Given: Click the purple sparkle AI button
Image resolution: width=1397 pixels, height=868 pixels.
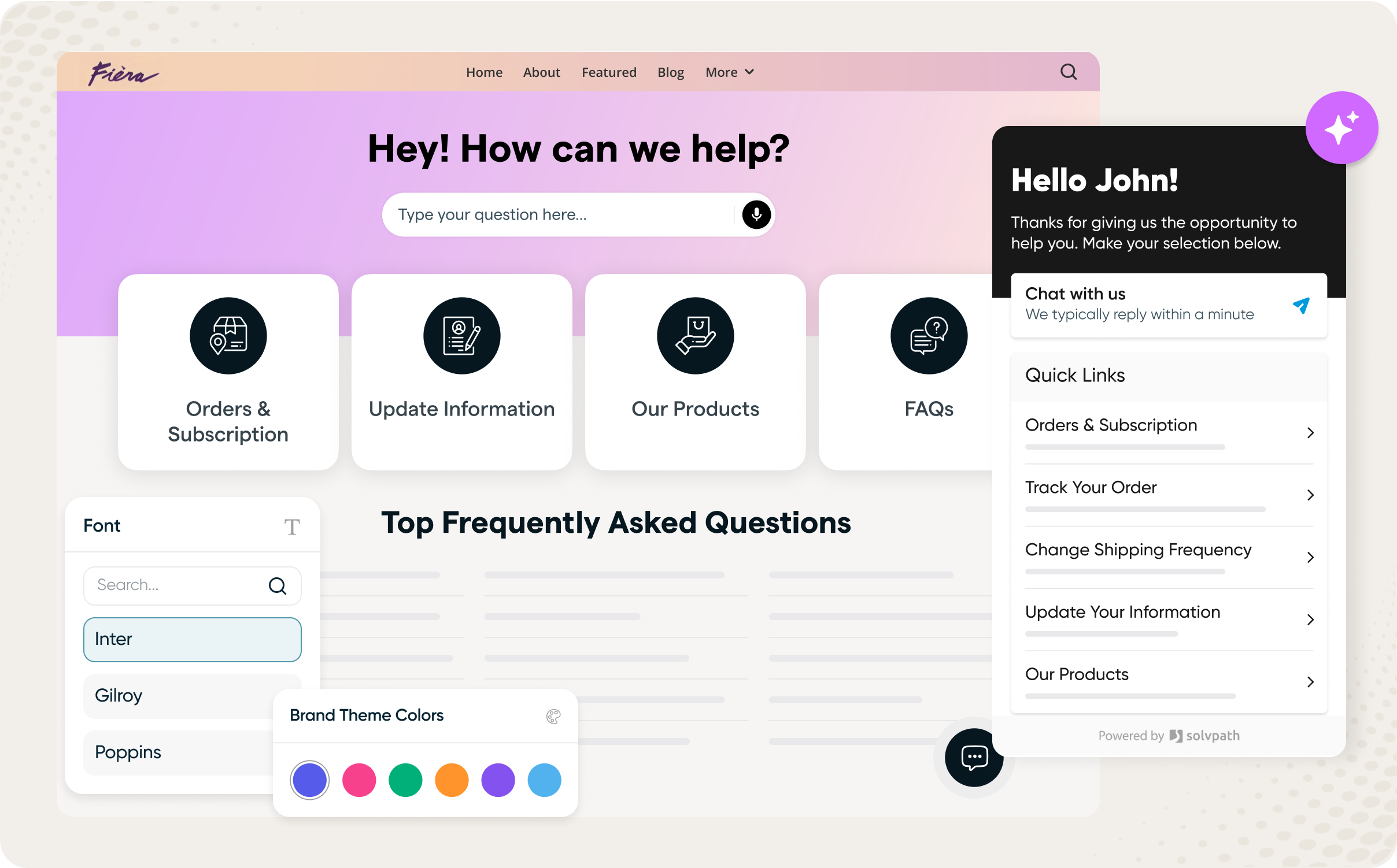Looking at the screenshot, I should [1341, 128].
